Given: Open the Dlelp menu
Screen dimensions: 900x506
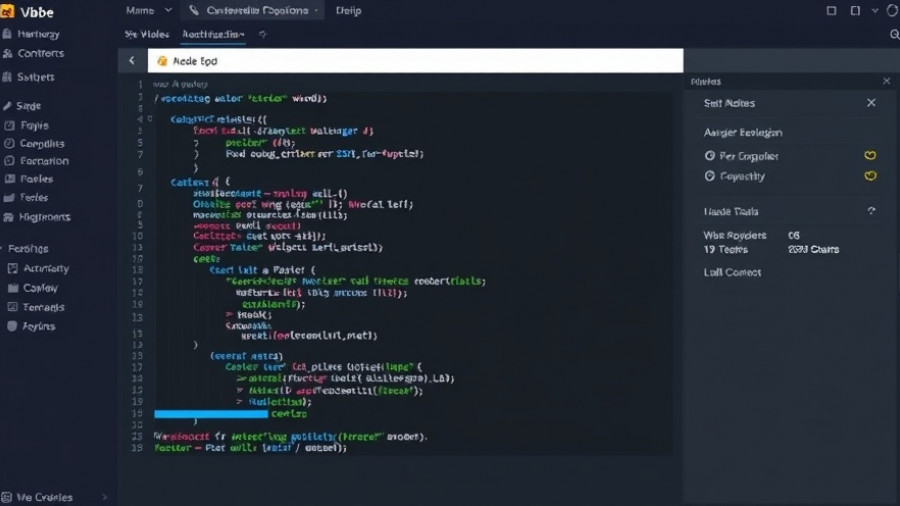Looking at the screenshot, I should click(348, 10).
